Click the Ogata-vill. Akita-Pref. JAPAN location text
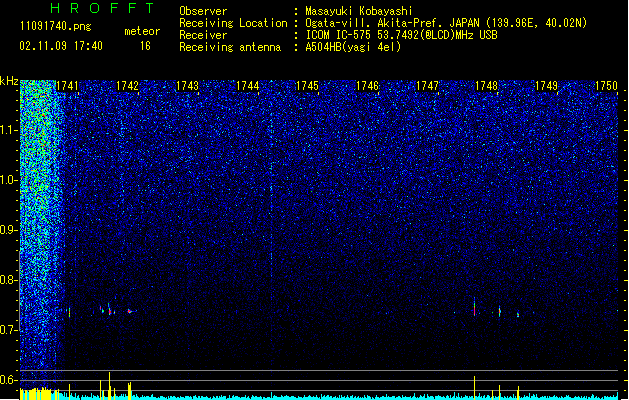This screenshot has width=629, height=400. coord(446,23)
